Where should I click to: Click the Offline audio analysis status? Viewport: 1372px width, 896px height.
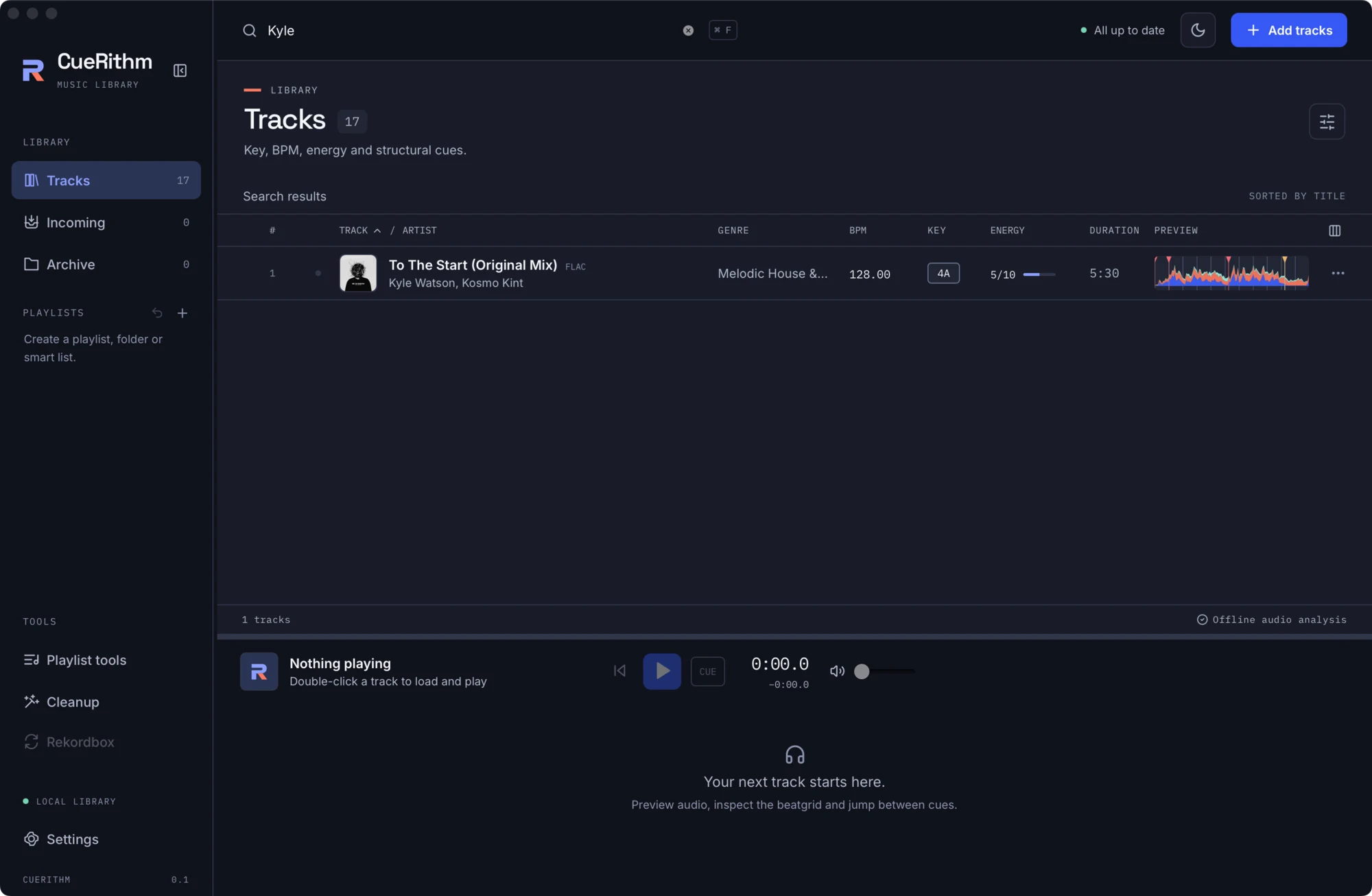[1272, 620]
